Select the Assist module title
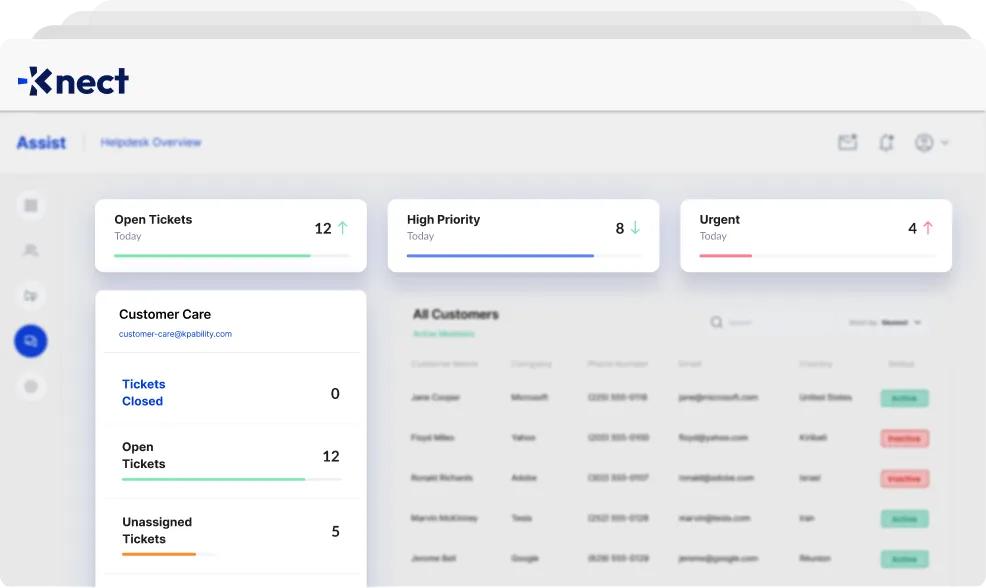Screen dimensions: 986x588 pos(41,143)
